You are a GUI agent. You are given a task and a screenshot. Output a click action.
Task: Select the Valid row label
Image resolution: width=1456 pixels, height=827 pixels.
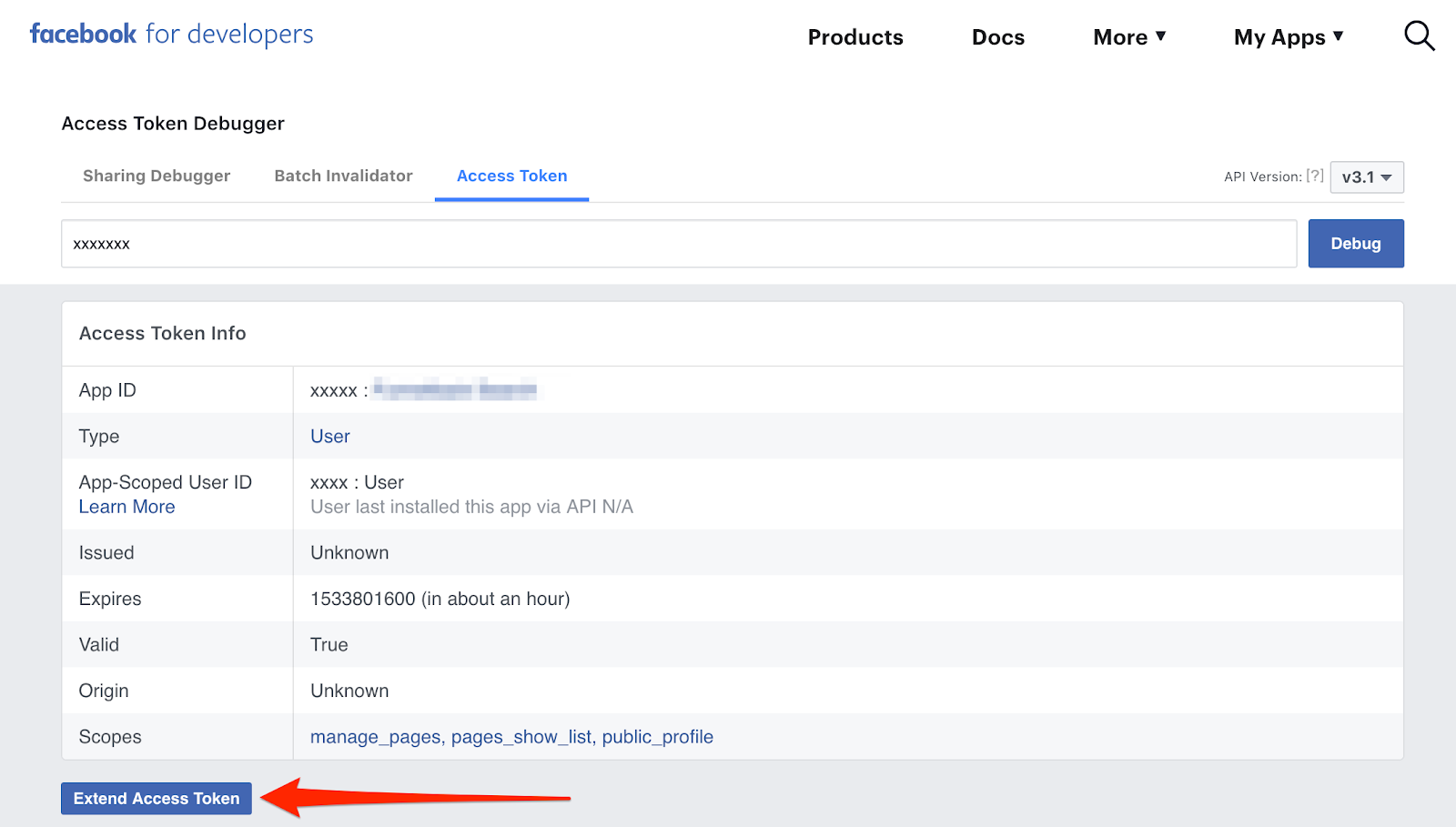coord(99,645)
